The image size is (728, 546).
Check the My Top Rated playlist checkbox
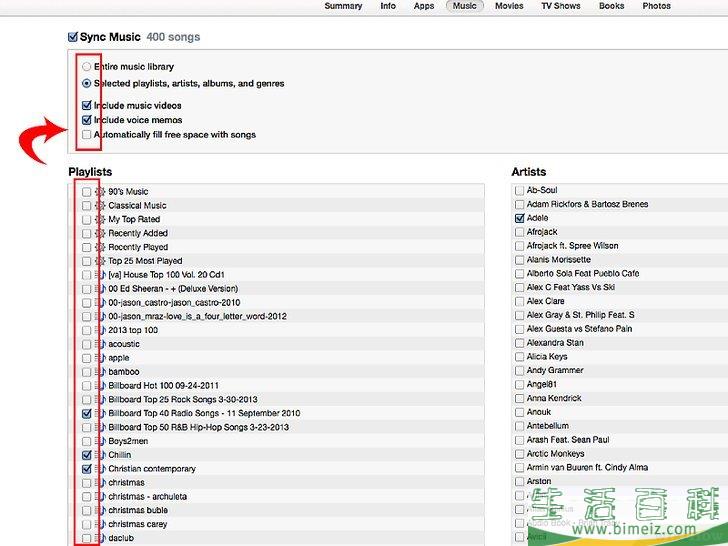coord(86,219)
